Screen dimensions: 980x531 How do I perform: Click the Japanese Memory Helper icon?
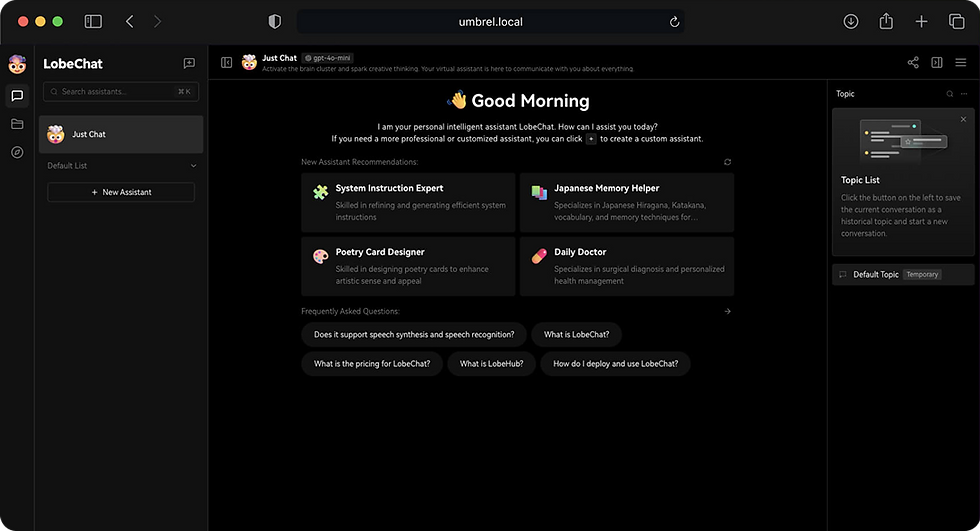[x=539, y=192]
